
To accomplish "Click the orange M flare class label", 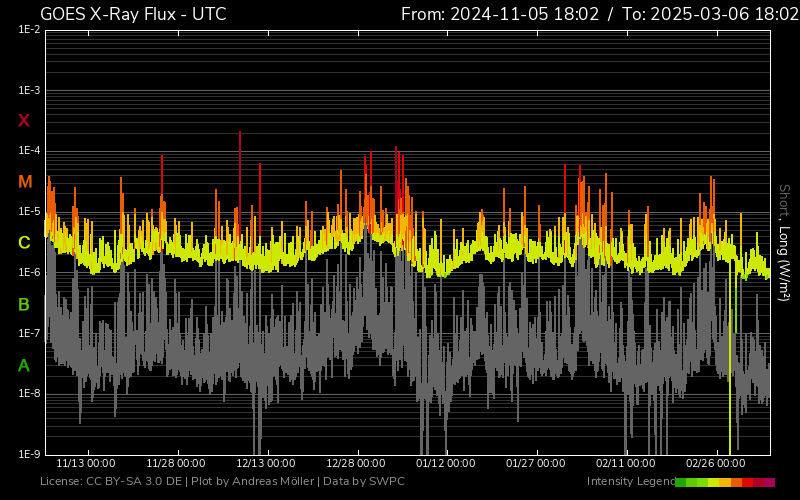I will [25, 182].
